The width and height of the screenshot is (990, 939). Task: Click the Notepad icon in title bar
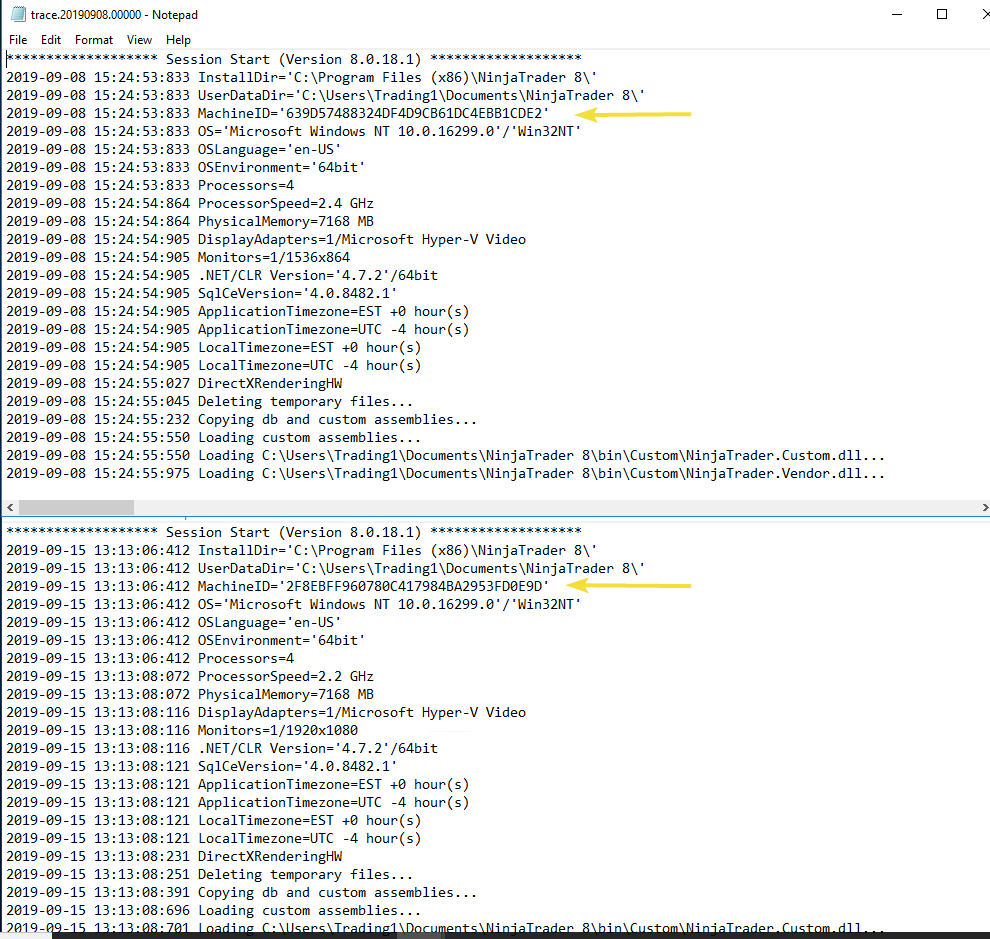(18, 14)
